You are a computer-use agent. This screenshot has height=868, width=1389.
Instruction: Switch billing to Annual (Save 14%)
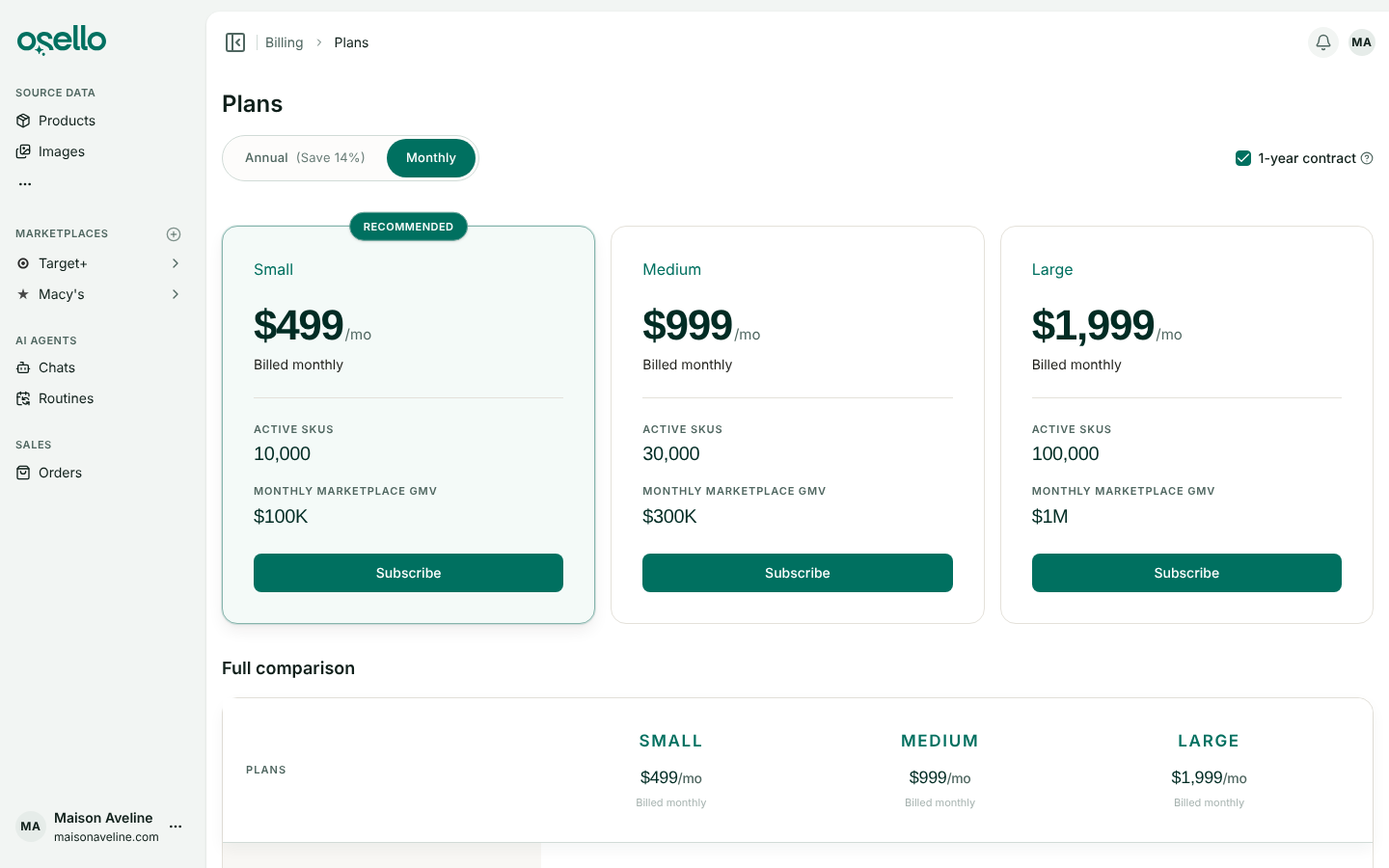tap(305, 158)
